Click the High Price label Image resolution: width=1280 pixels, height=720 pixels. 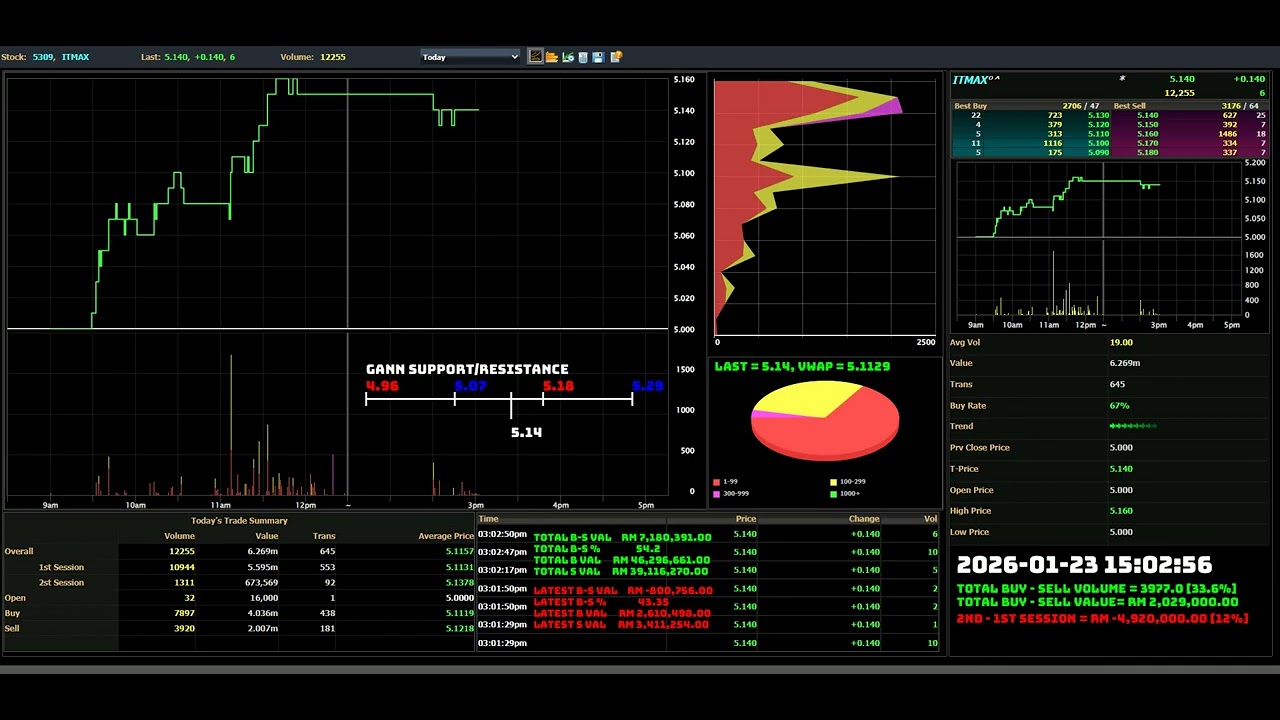pos(970,510)
